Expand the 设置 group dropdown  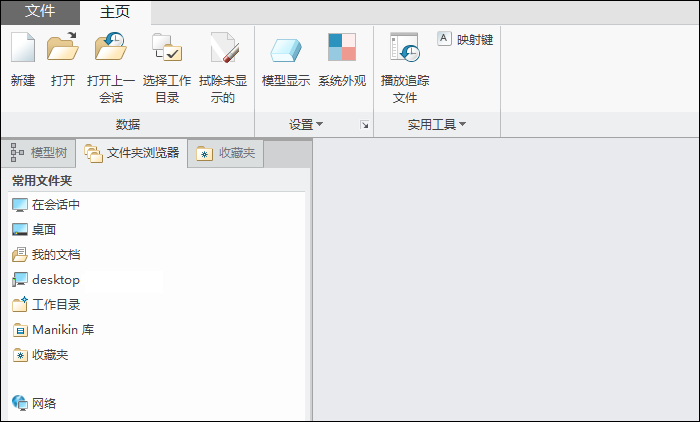point(306,125)
